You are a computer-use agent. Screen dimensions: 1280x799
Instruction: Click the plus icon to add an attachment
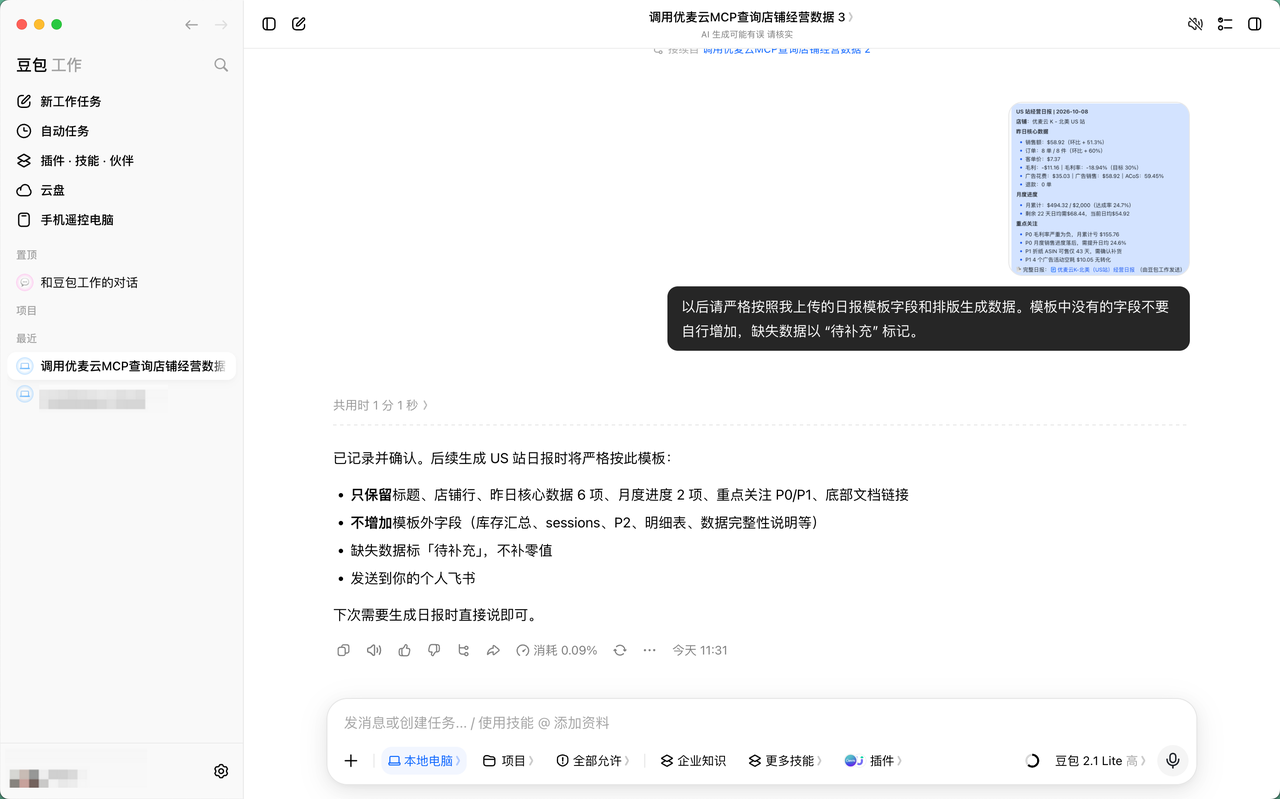(351, 761)
